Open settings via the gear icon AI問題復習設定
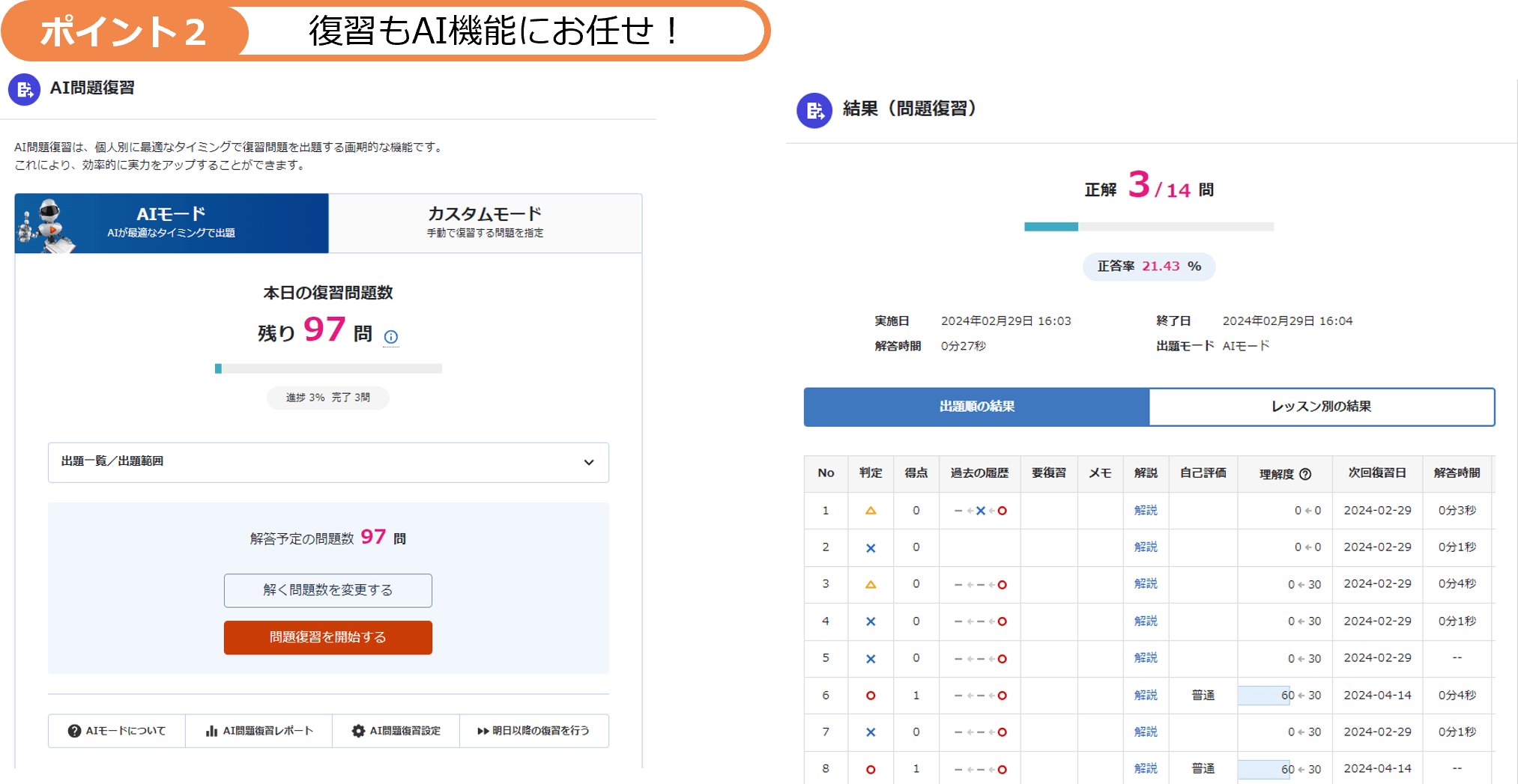 pos(358,731)
